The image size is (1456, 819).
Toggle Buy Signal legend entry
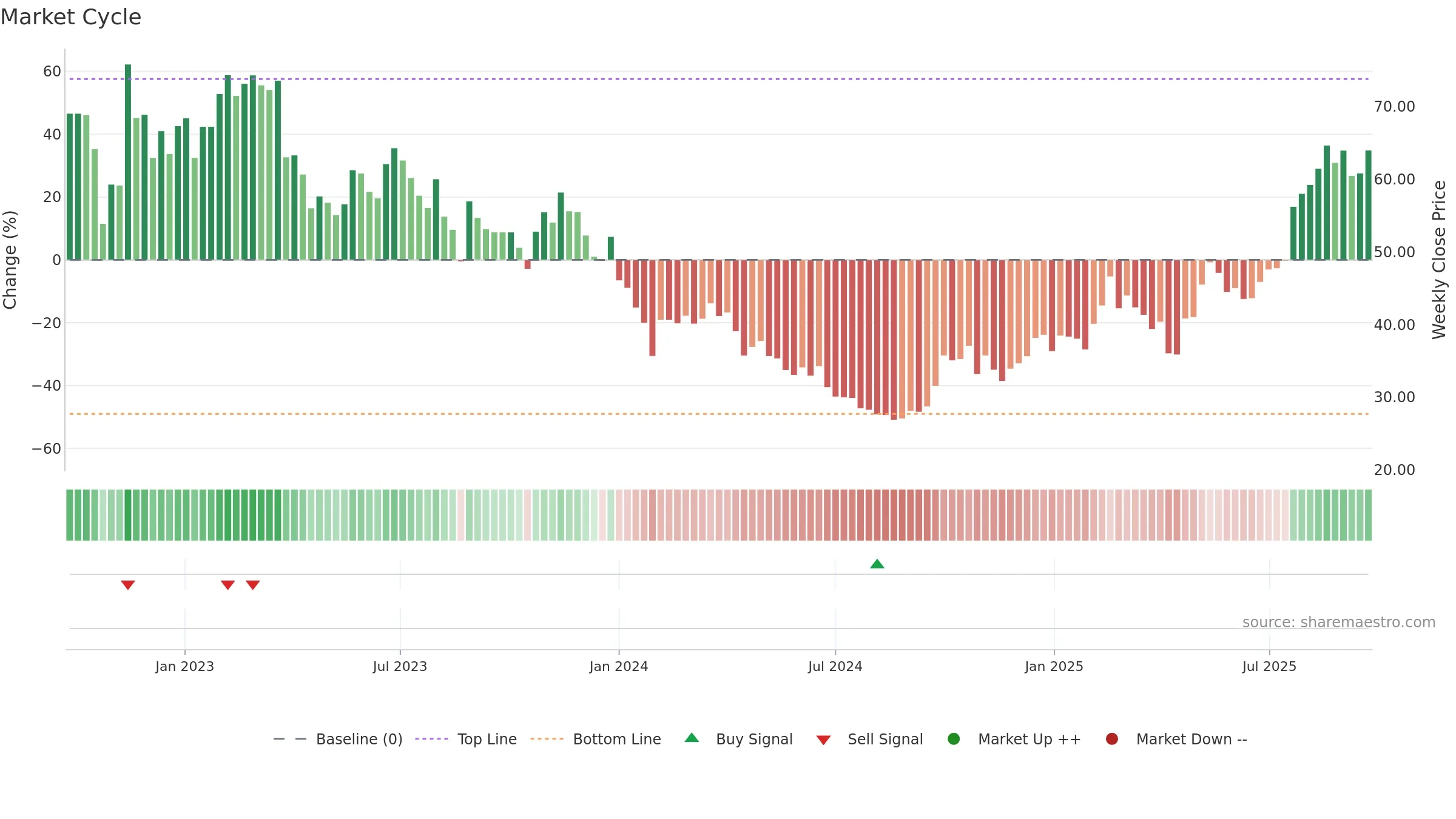pos(738,739)
